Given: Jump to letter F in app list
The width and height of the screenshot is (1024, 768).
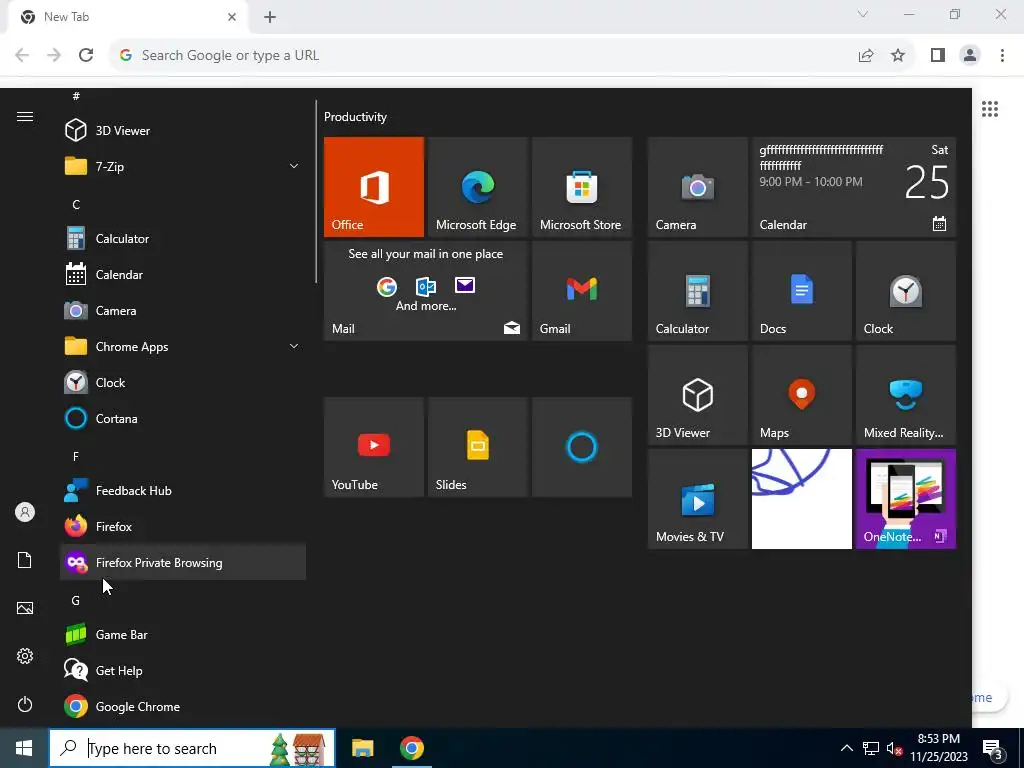Looking at the screenshot, I should (x=76, y=456).
